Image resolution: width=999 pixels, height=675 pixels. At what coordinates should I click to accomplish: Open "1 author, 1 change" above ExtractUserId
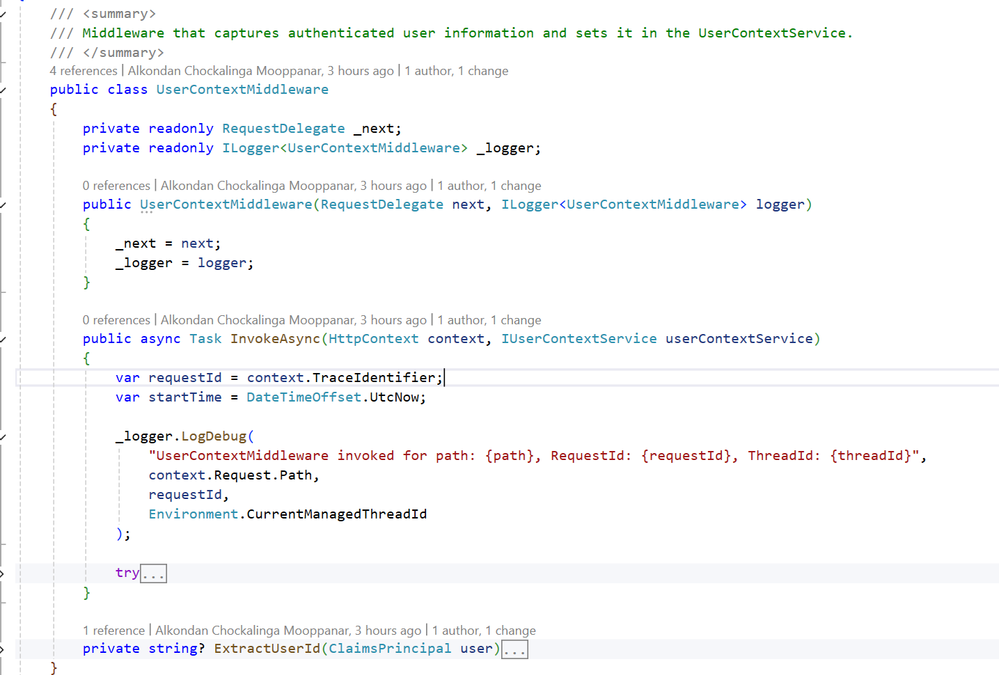484,630
